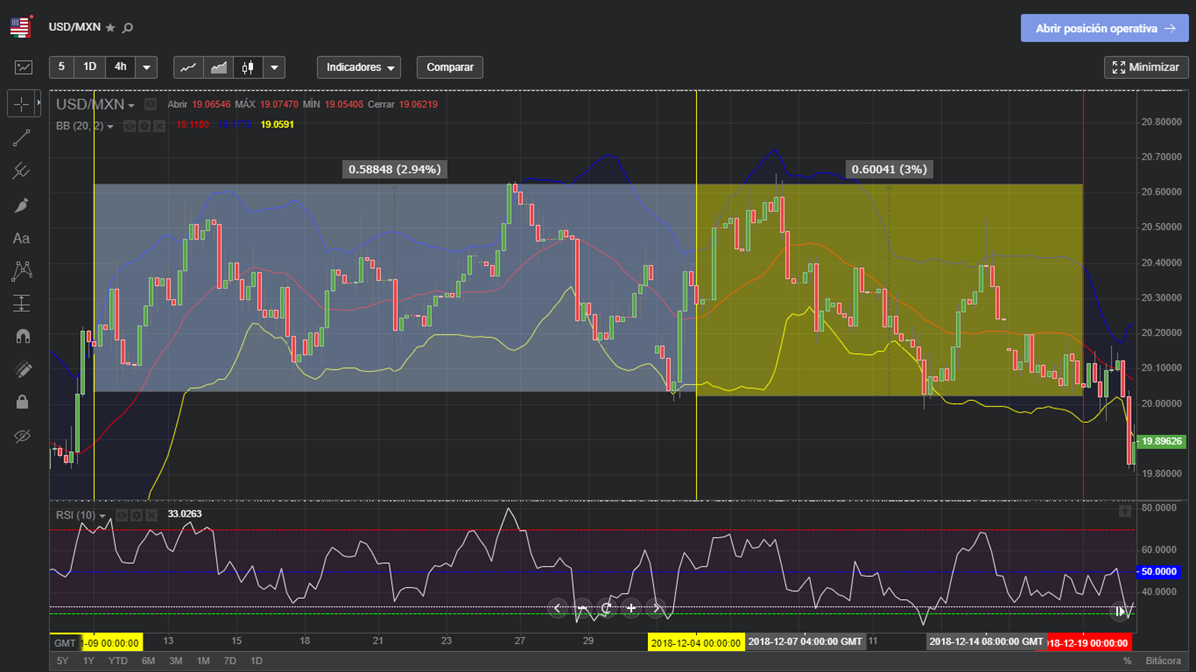Open the text annotation tool (Aa)
Screen dimensions: 1196x672
(23, 238)
